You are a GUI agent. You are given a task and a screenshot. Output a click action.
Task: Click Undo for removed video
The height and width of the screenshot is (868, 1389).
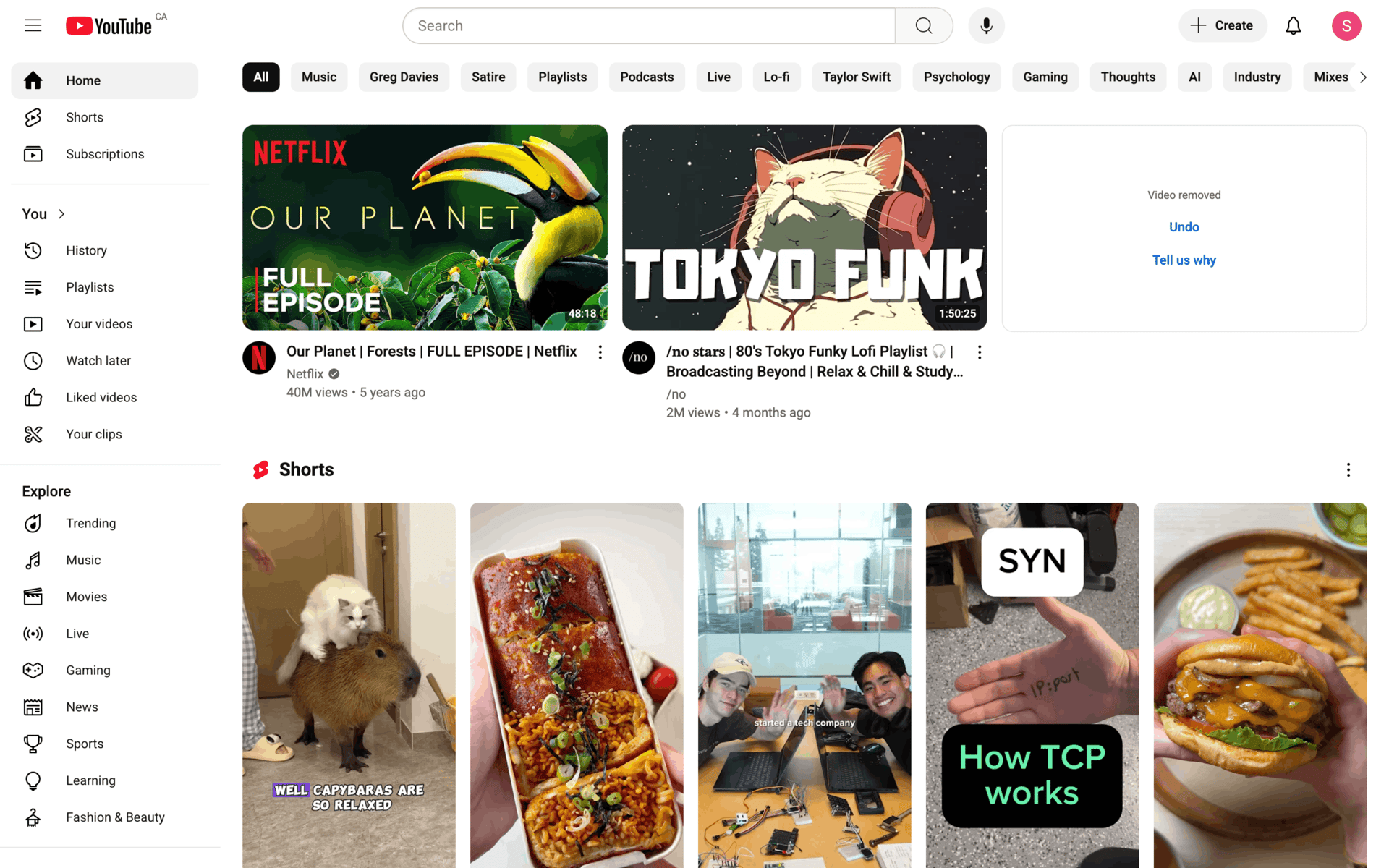(x=1184, y=227)
